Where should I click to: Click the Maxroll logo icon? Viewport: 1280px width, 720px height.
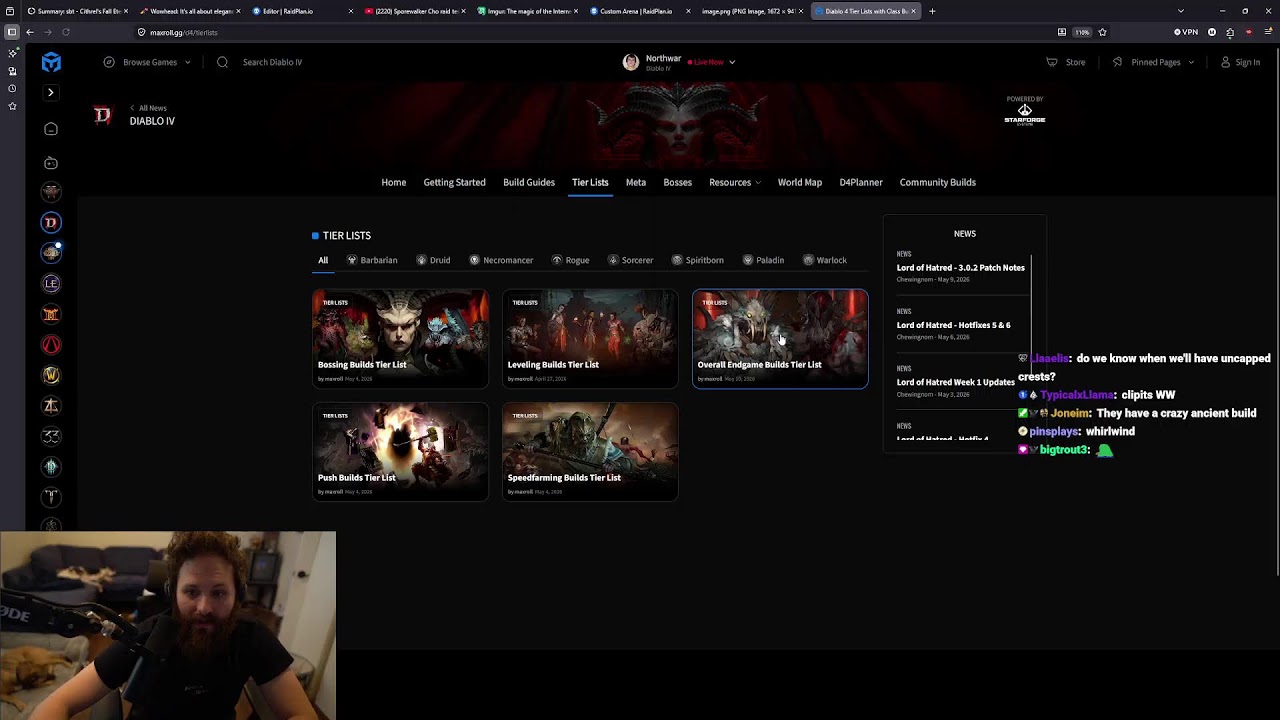click(51, 62)
